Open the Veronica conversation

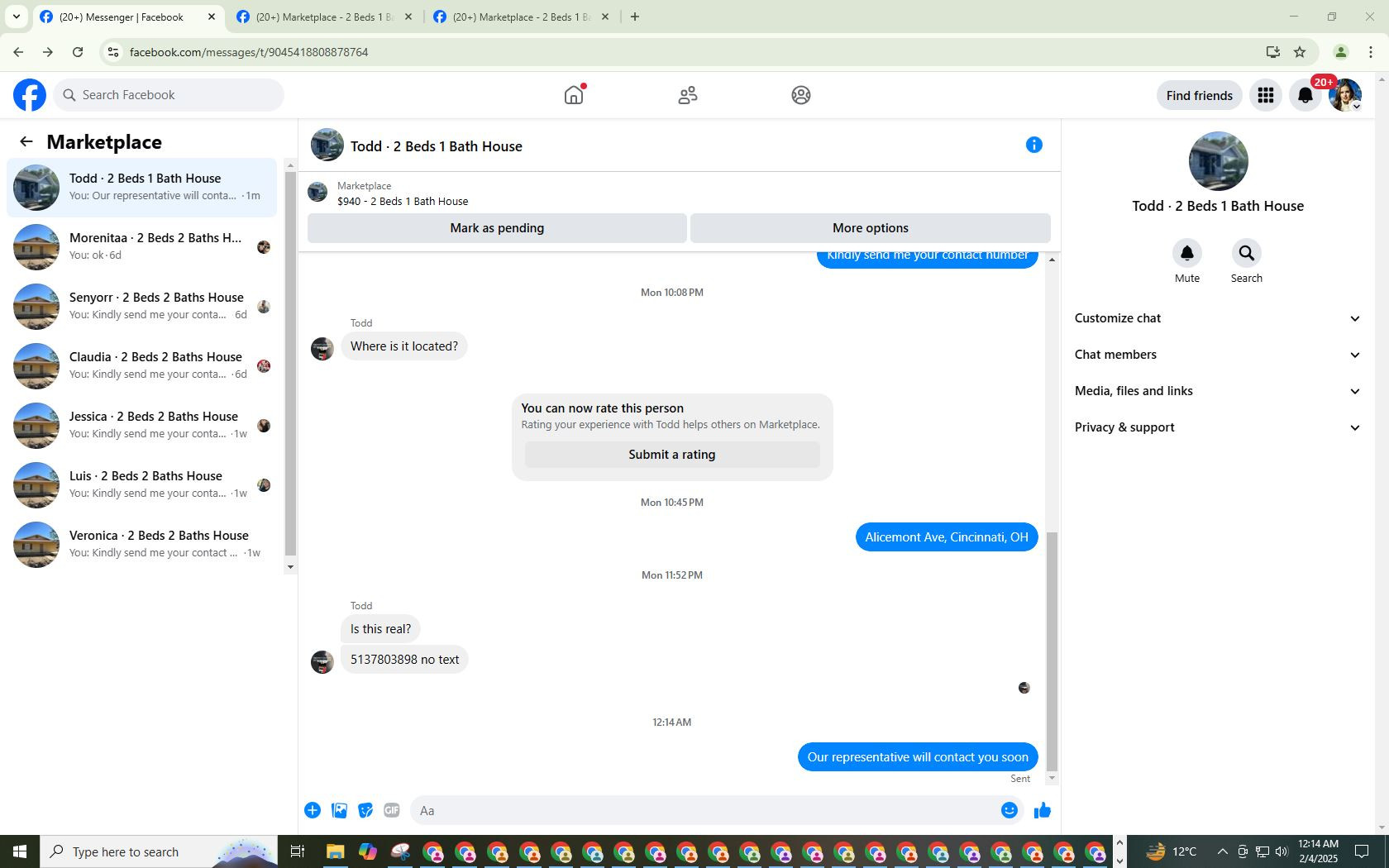point(142,545)
